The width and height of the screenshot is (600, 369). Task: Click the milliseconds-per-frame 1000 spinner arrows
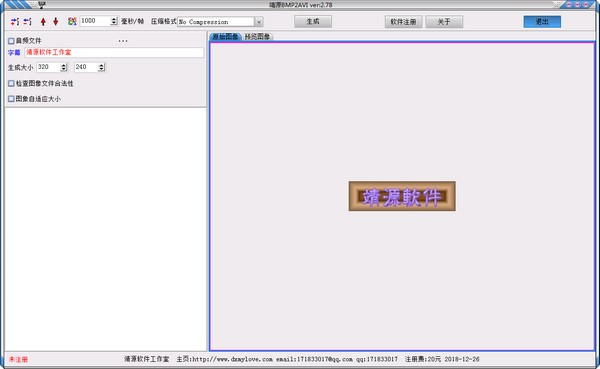click(114, 21)
